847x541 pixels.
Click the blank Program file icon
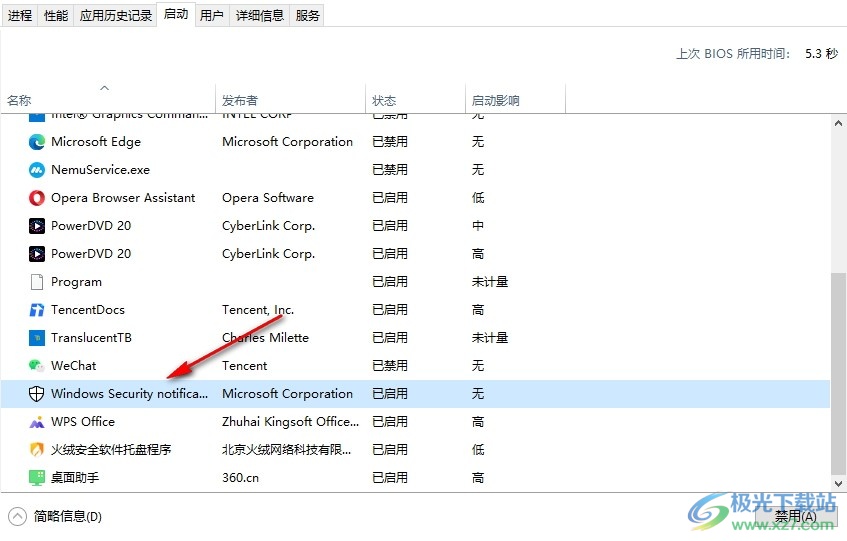(x=37, y=282)
